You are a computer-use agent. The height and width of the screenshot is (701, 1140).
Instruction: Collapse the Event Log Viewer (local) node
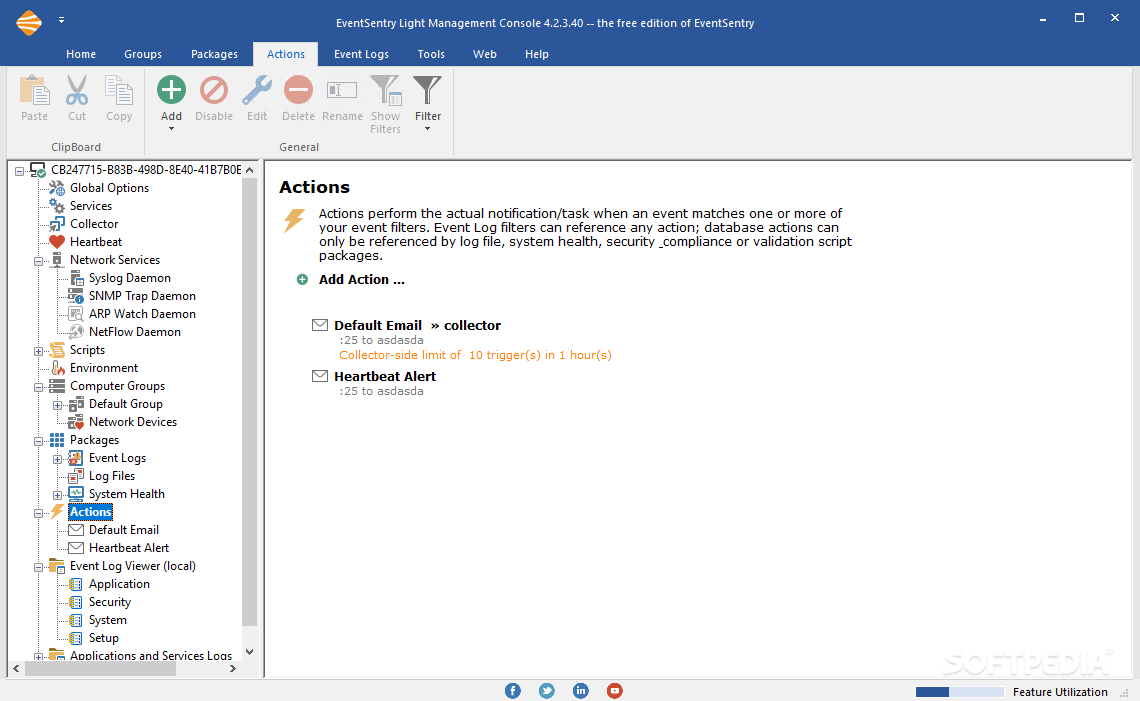click(39, 567)
